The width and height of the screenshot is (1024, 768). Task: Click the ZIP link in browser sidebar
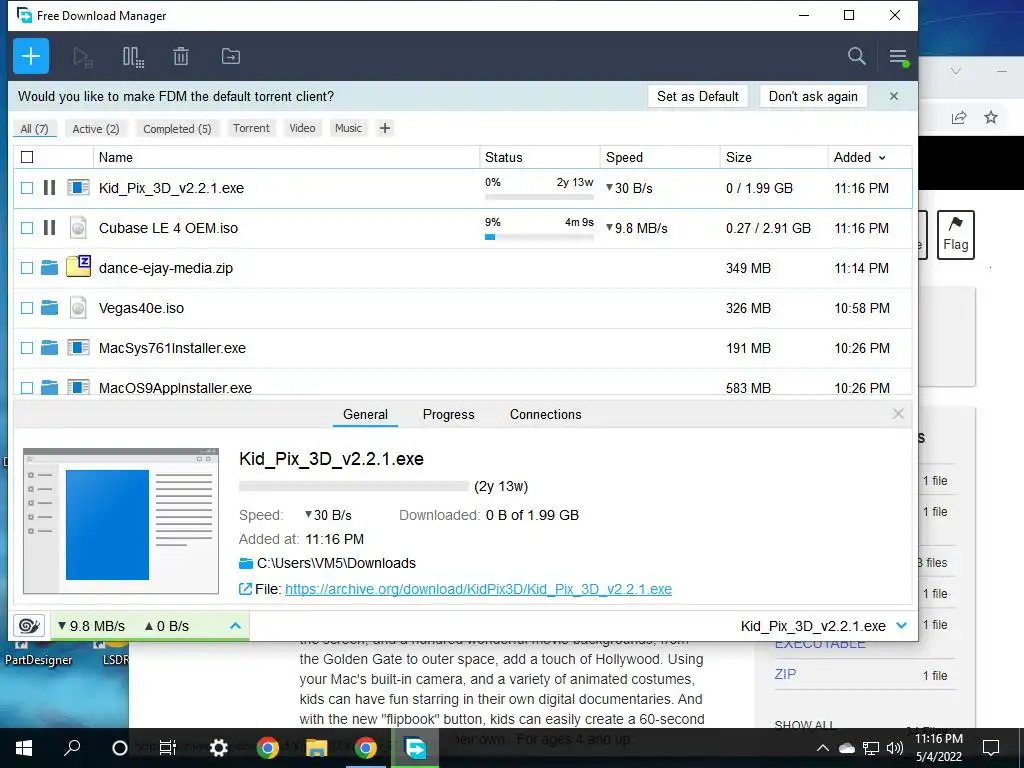(x=785, y=674)
